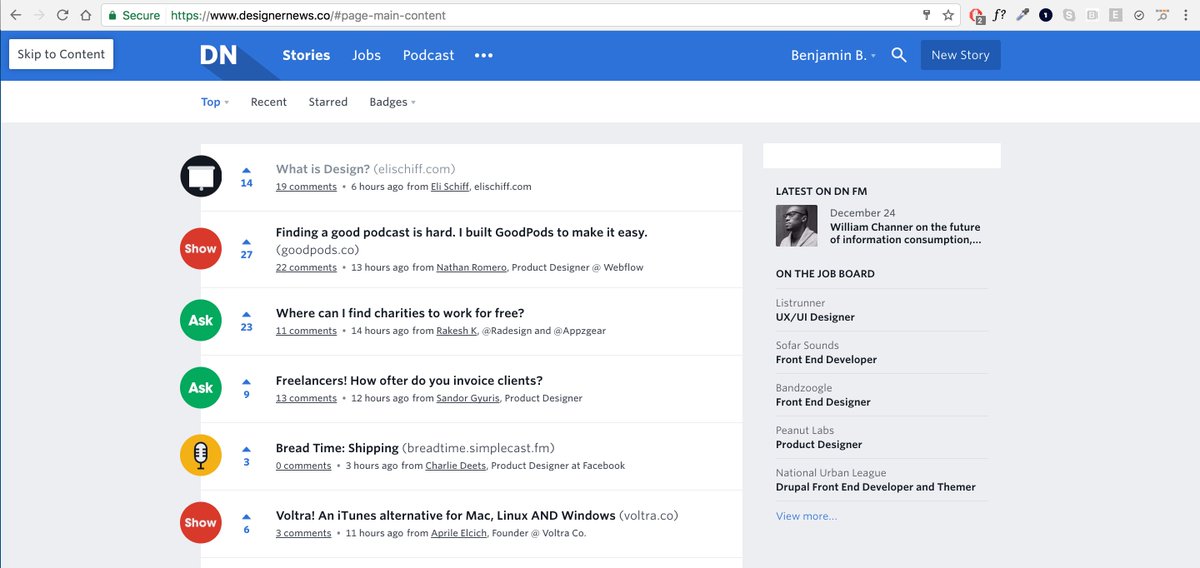Image resolution: width=1200 pixels, height=568 pixels.
Task: Click the black monitor icon beside What is Design
Action: (x=201, y=177)
